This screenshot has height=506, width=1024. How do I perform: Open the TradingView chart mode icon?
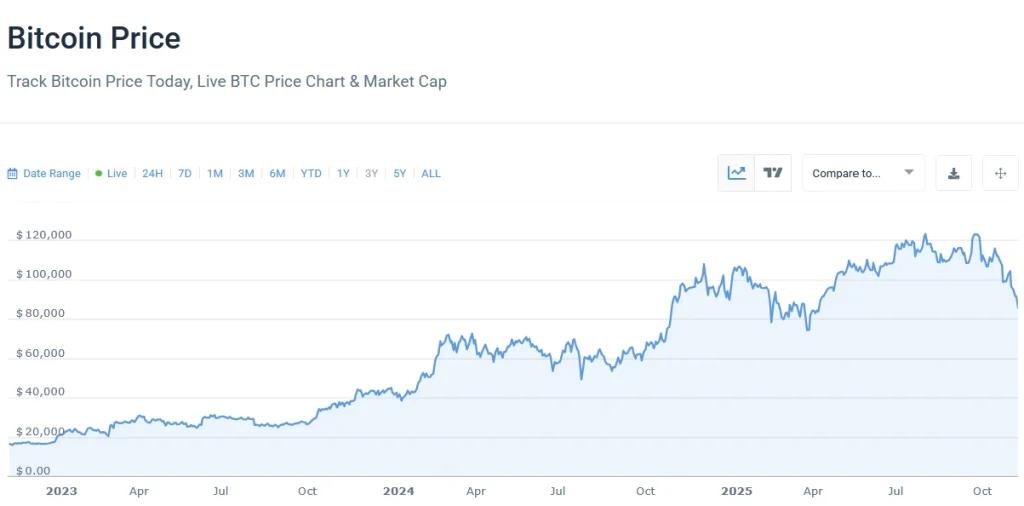coord(773,173)
